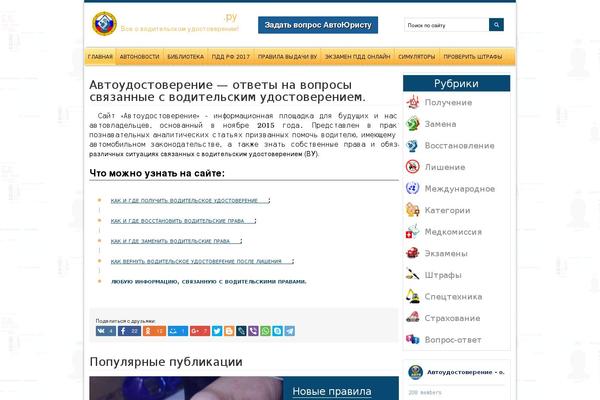This screenshot has height=400, width=600.
Task: Open the Получение rubric link
Action: pos(448,103)
